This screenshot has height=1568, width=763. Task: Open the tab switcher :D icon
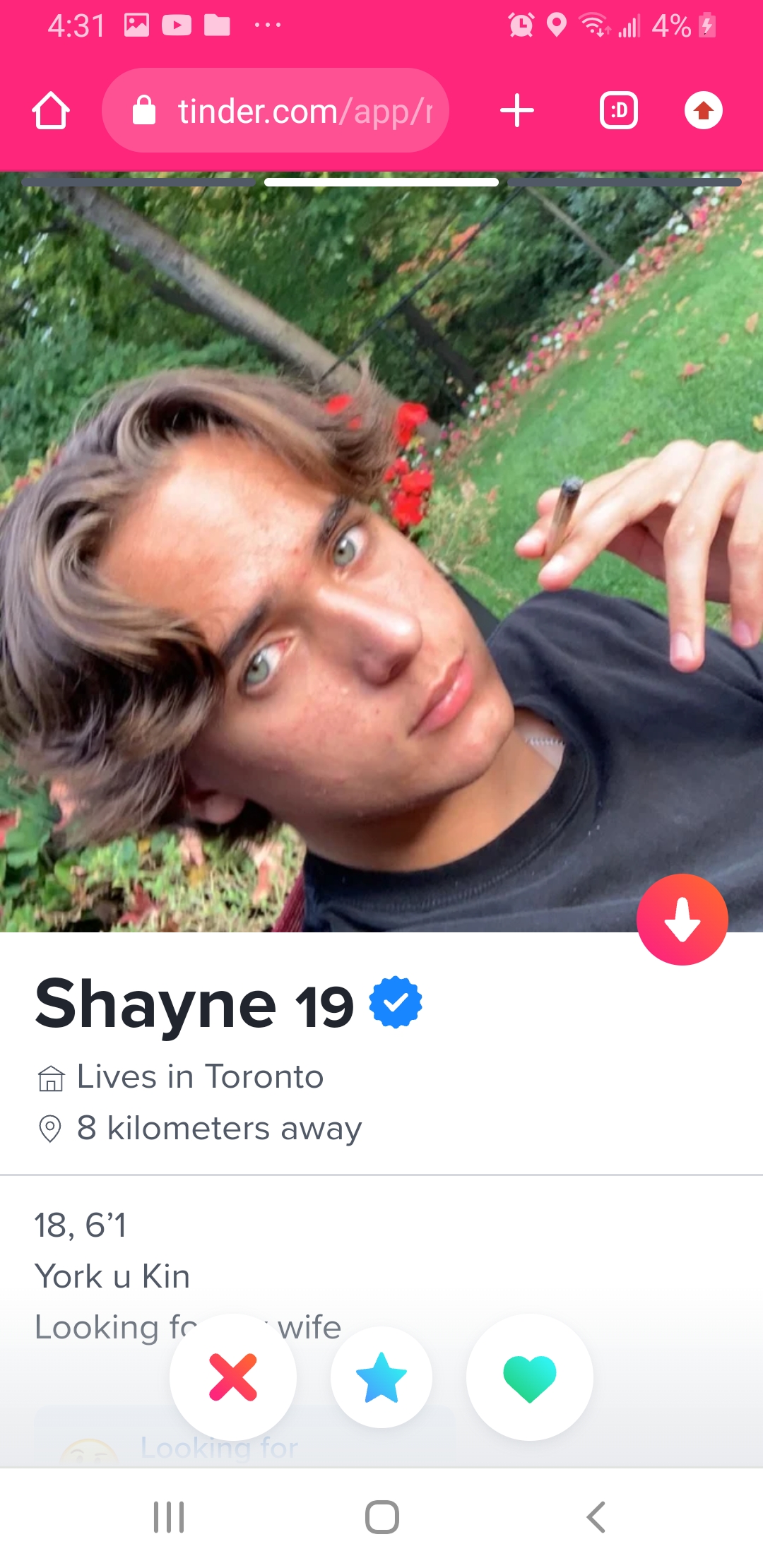click(619, 111)
